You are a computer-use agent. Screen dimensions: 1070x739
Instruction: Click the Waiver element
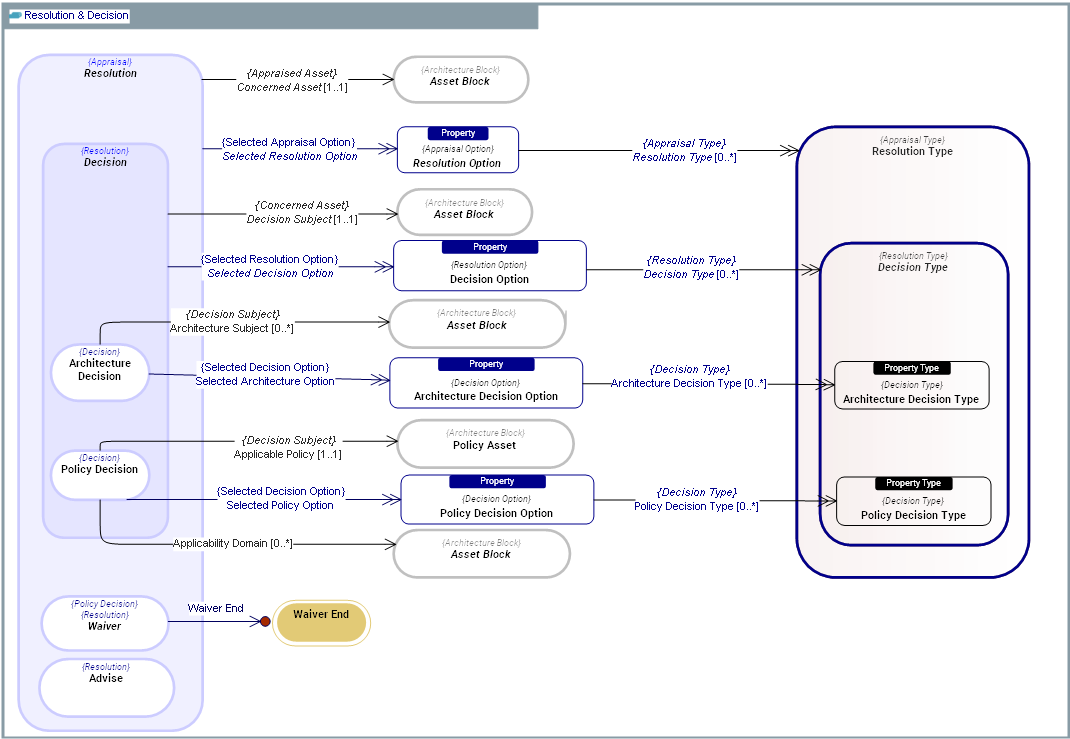click(x=104, y=622)
